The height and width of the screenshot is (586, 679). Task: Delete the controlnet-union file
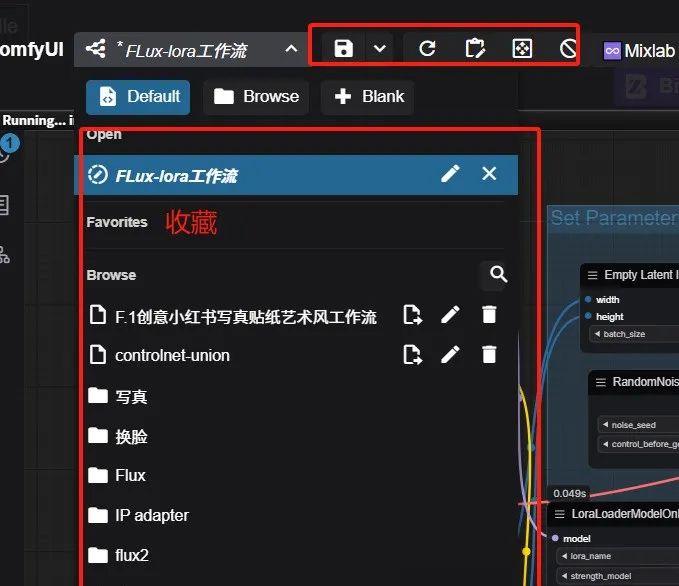pos(489,355)
